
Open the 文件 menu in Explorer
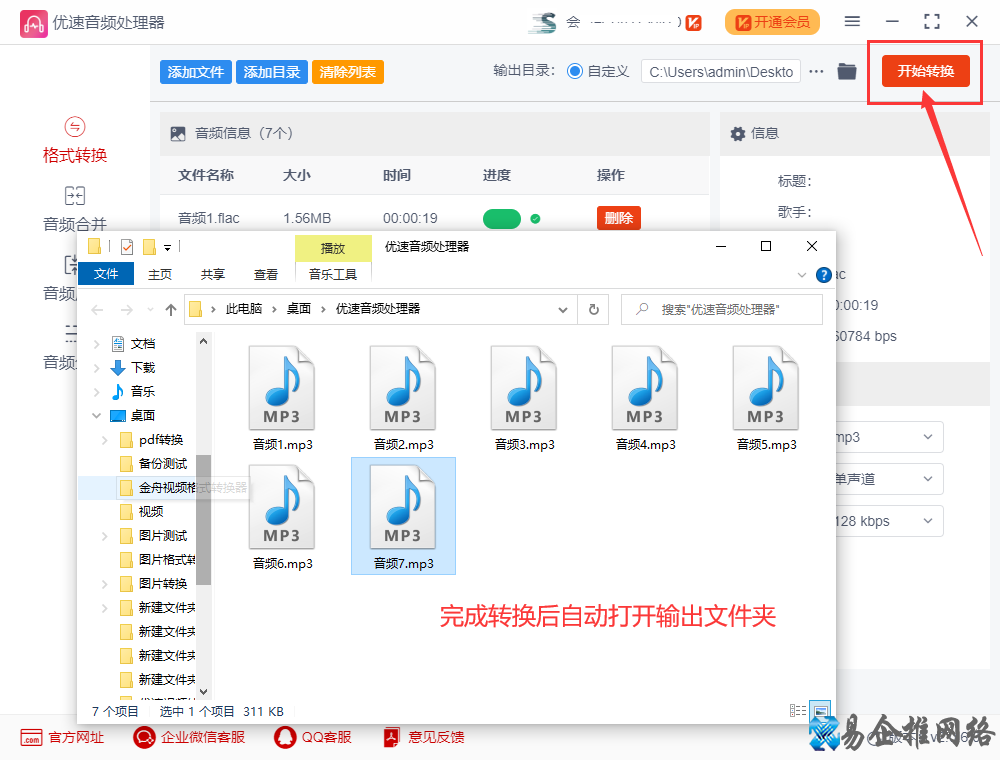[x=106, y=273]
